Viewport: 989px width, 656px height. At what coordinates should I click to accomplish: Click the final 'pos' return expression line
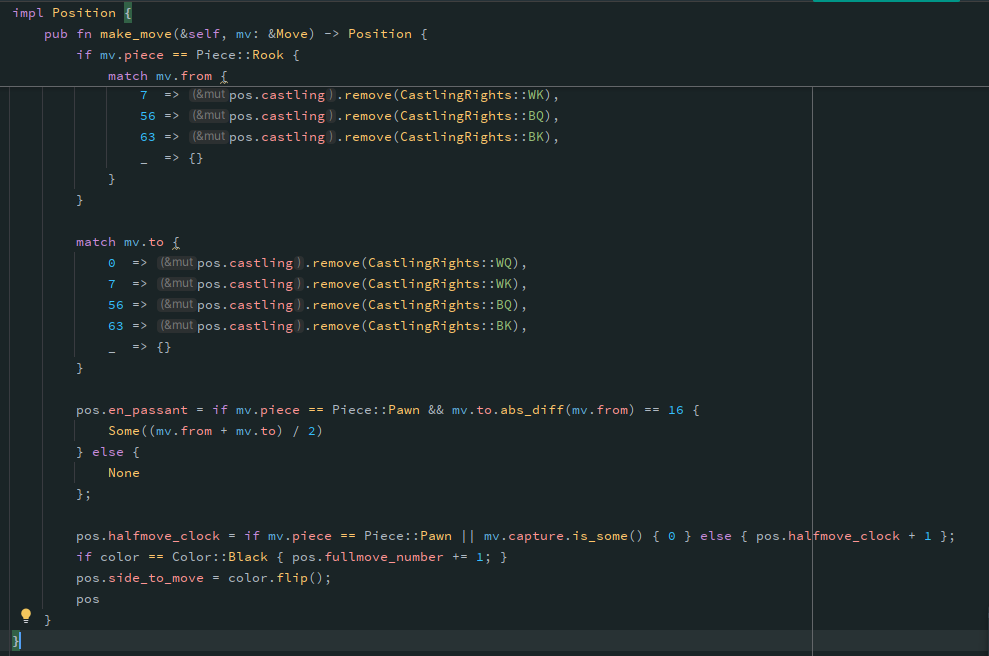click(88, 599)
